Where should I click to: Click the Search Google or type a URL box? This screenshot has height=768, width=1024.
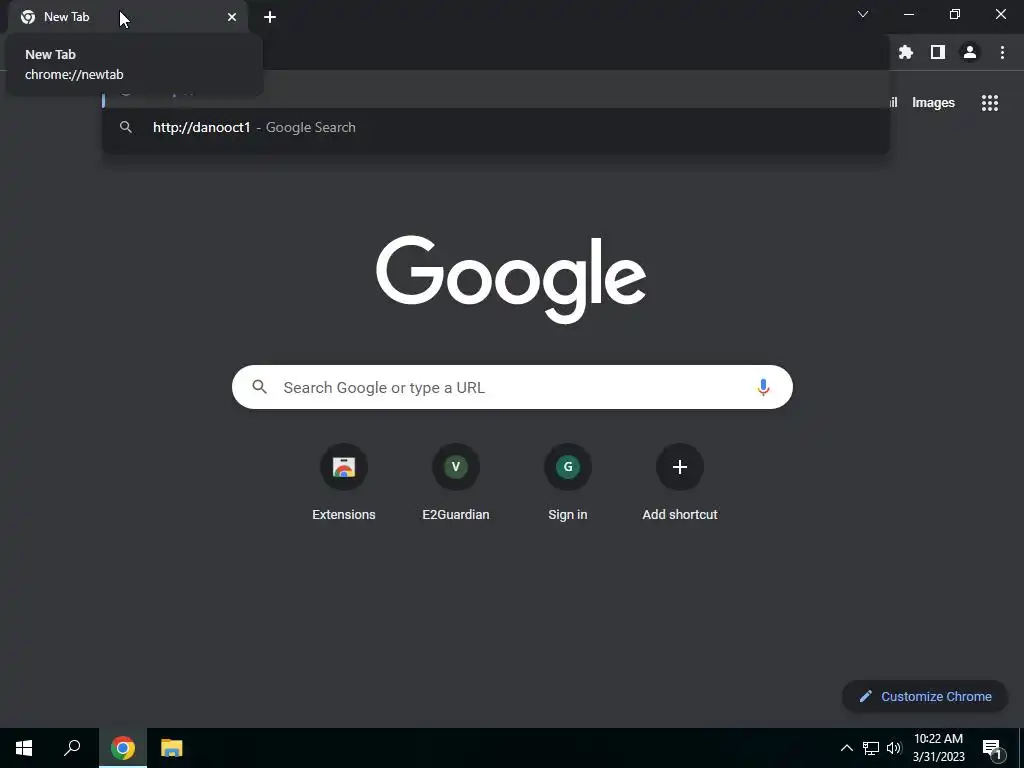pos(512,387)
